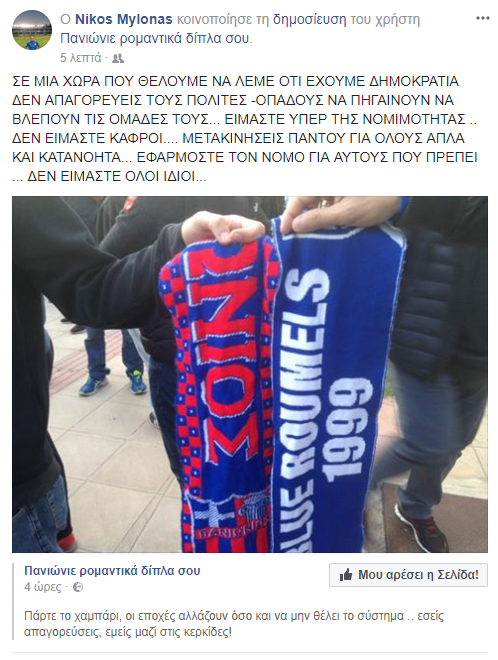Open Πανιώνιε ρομαντικά δίπλα σου link below photo

click(112, 571)
